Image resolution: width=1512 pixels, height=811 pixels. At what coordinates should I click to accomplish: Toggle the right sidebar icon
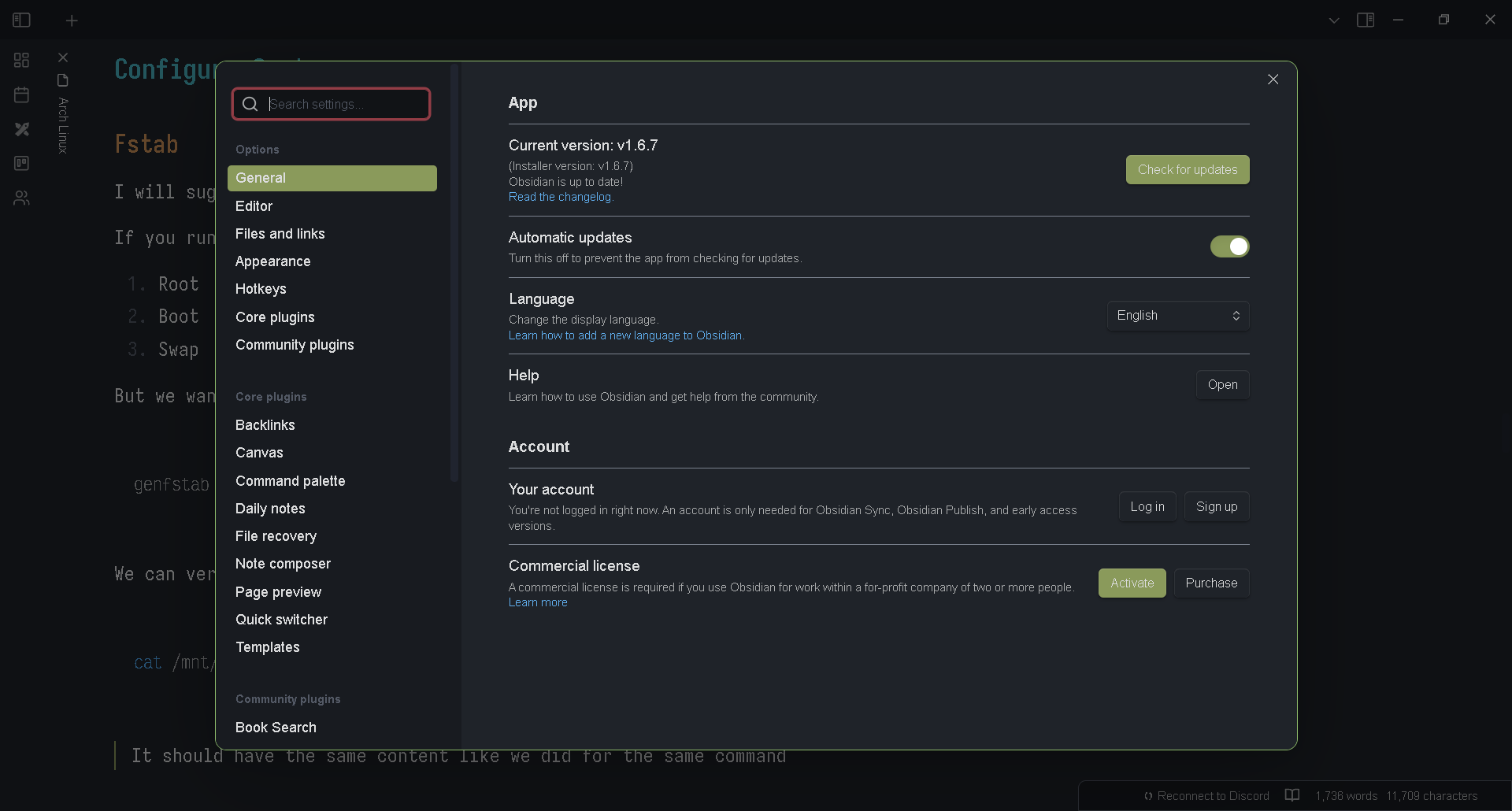[x=1366, y=20]
